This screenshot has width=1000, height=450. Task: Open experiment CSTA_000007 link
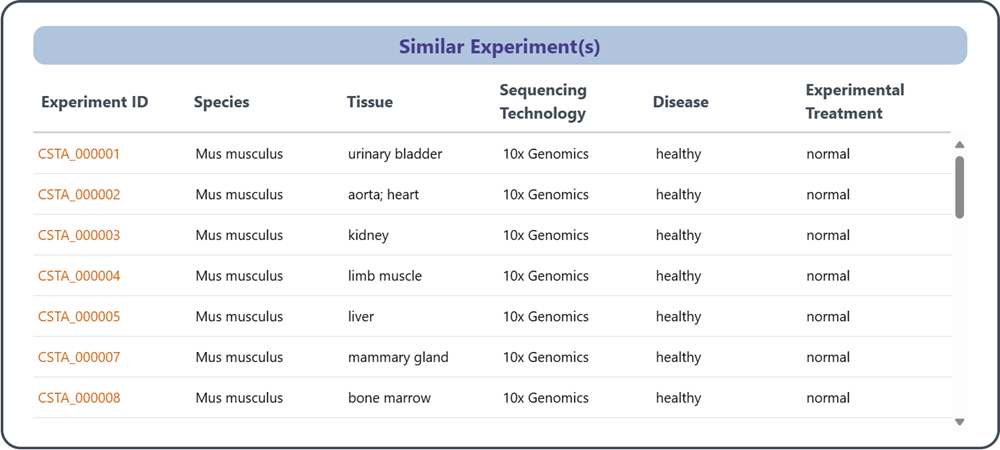point(79,357)
